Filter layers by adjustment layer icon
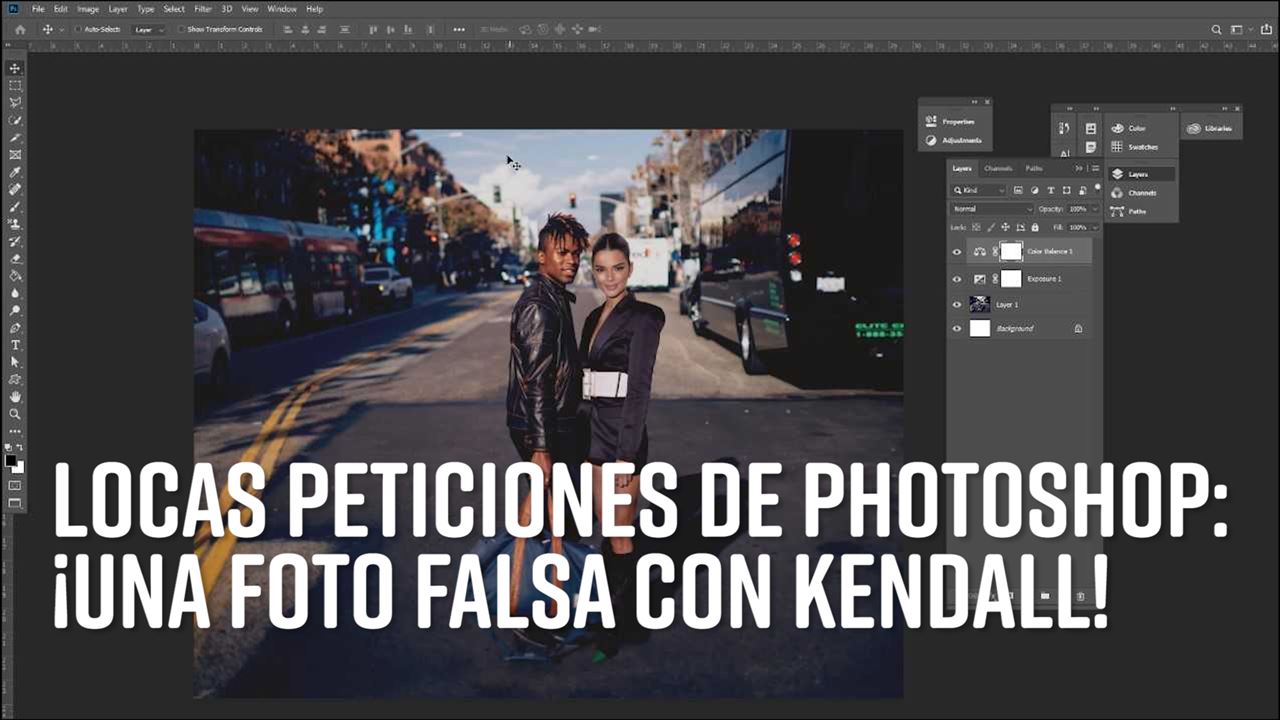Viewport: 1280px width, 720px height. pyautogui.click(x=1035, y=190)
